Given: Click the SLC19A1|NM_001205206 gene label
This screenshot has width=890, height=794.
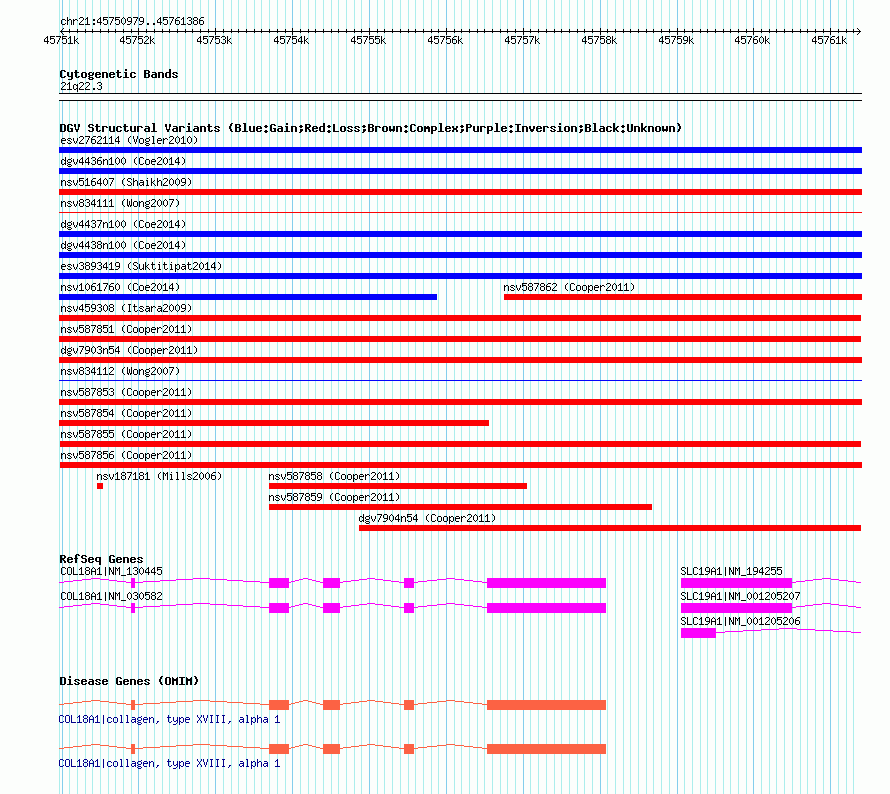Looking at the screenshot, I should click(x=740, y=621).
